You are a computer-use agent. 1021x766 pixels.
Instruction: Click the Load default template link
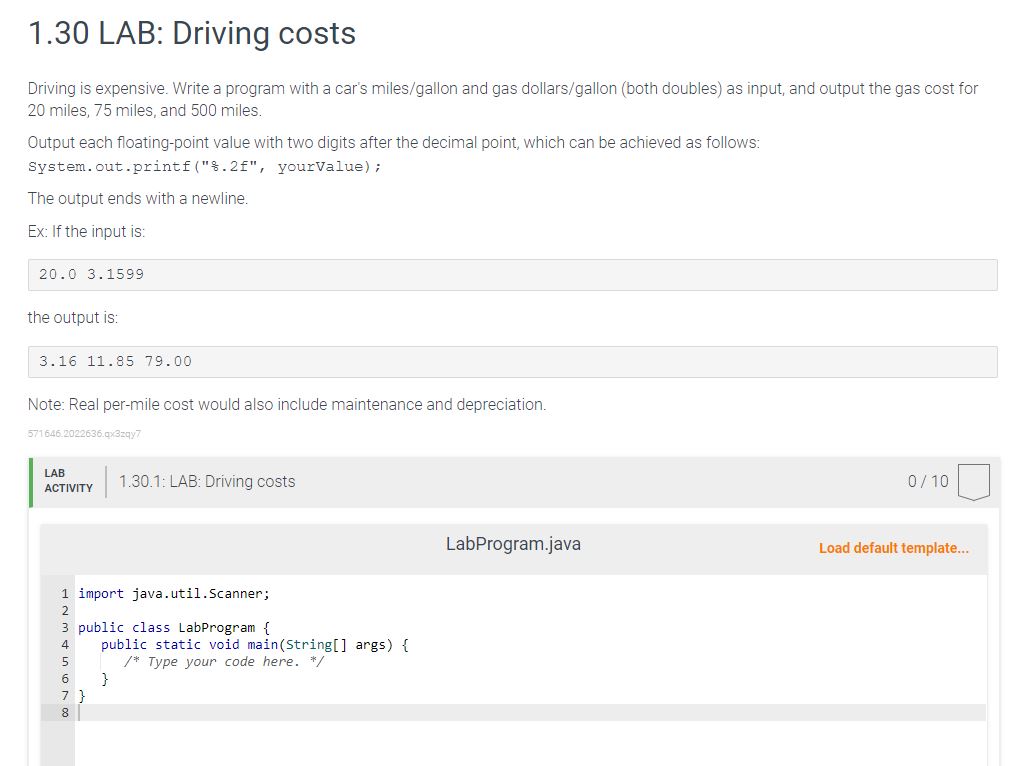pyautogui.click(x=893, y=548)
